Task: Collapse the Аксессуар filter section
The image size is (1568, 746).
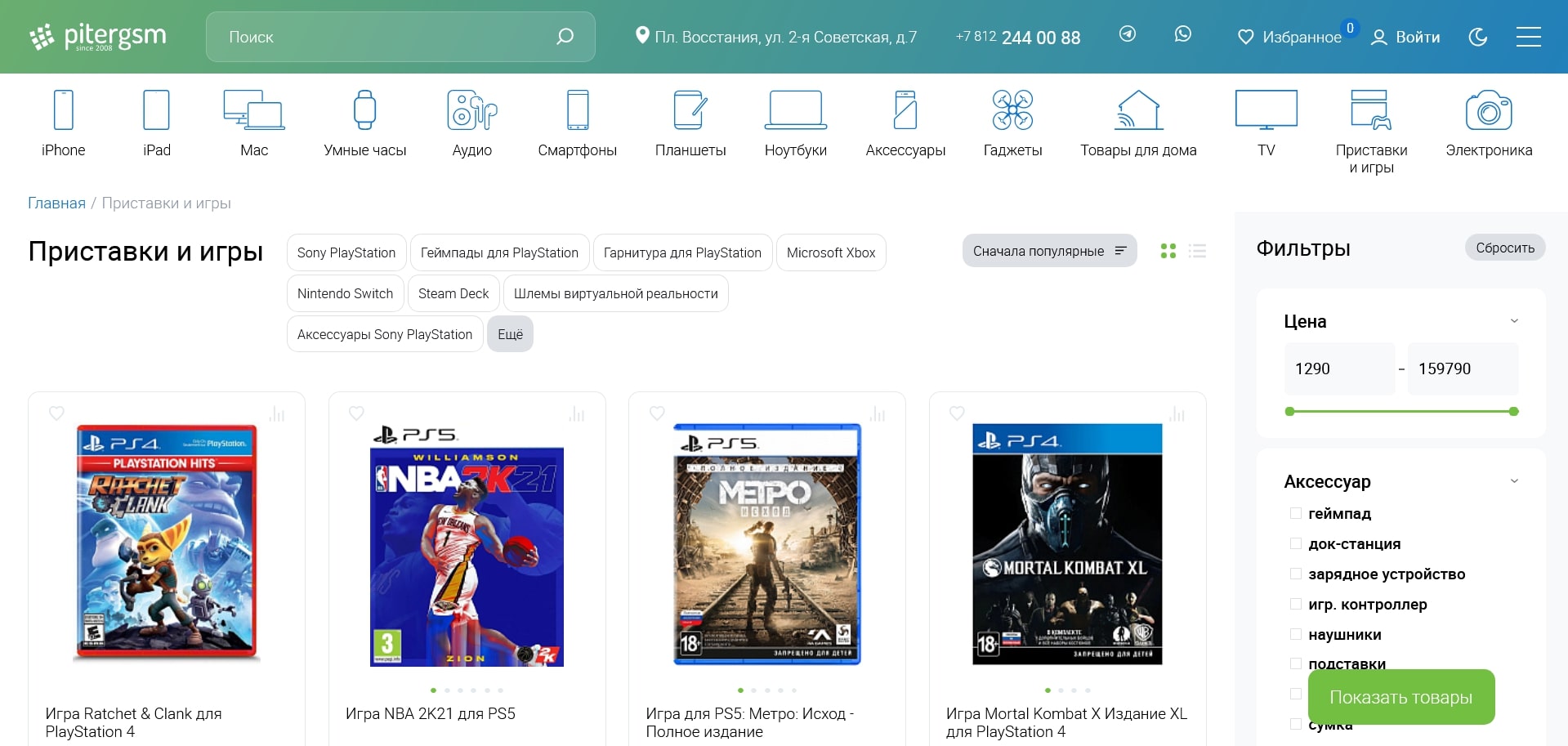Action: (1513, 481)
